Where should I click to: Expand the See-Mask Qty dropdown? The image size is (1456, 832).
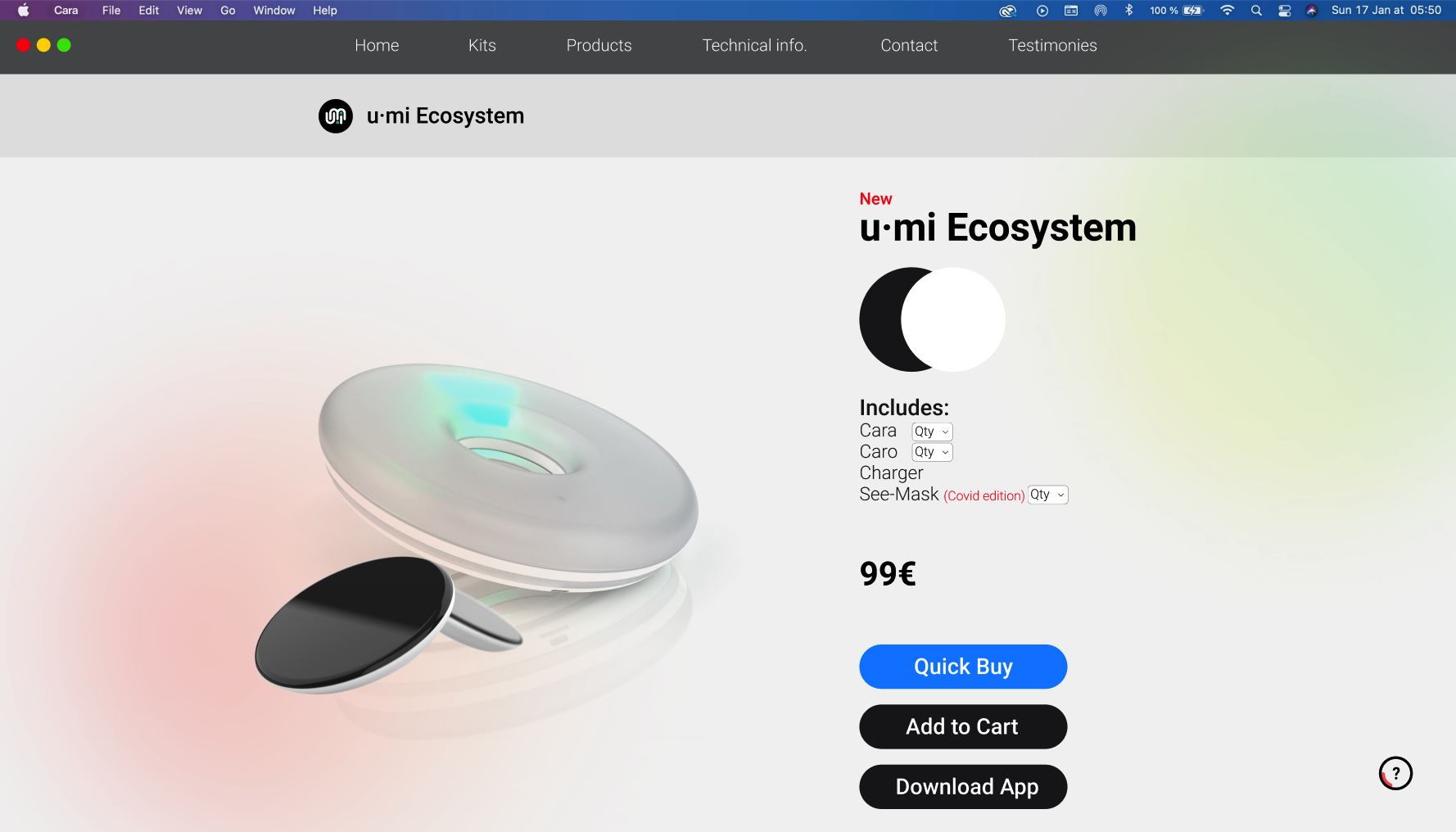click(x=1048, y=495)
